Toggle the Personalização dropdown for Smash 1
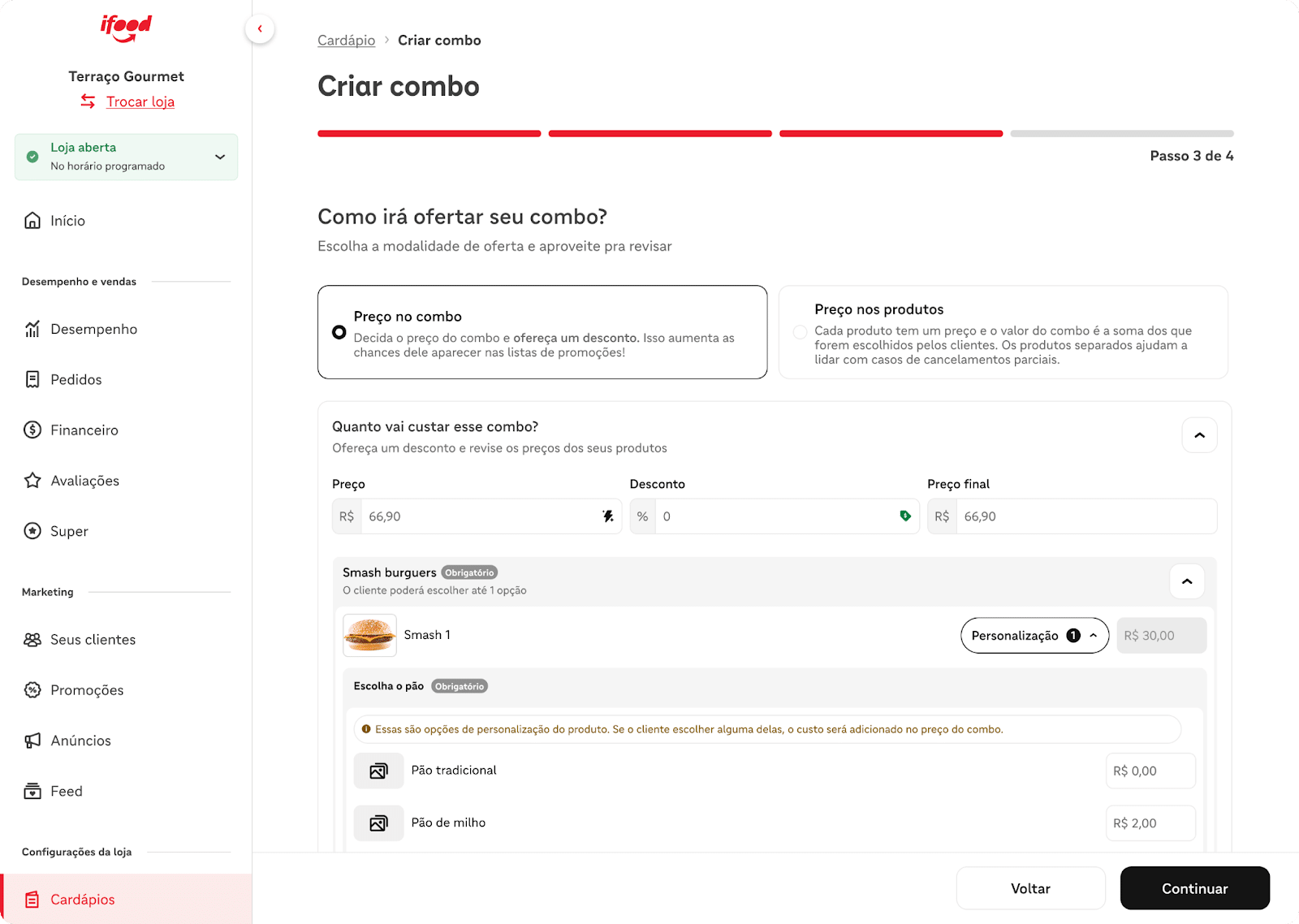Viewport: 1299px width, 924px height. (x=1034, y=636)
